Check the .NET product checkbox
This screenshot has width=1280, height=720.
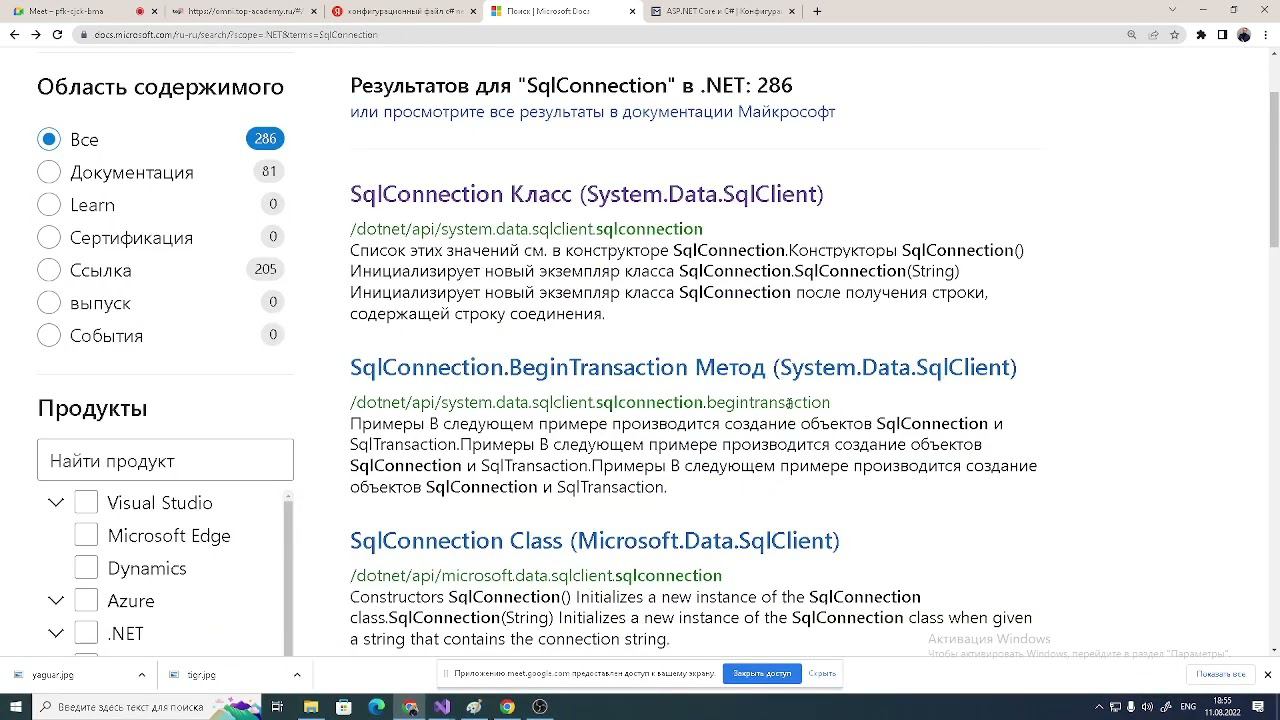click(x=86, y=633)
